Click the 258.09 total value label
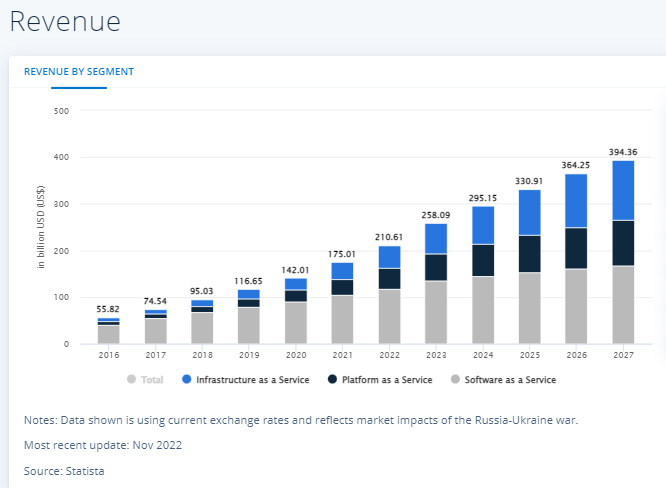Screen dimensions: 666x488 pos(436,215)
